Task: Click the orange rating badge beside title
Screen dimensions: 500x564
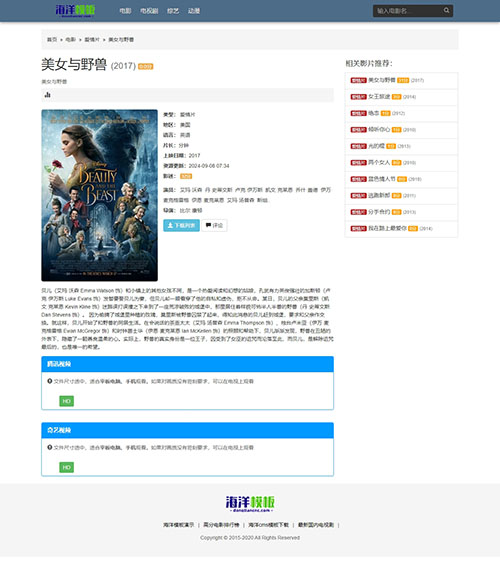Action: pyautogui.click(x=146, y=67)
